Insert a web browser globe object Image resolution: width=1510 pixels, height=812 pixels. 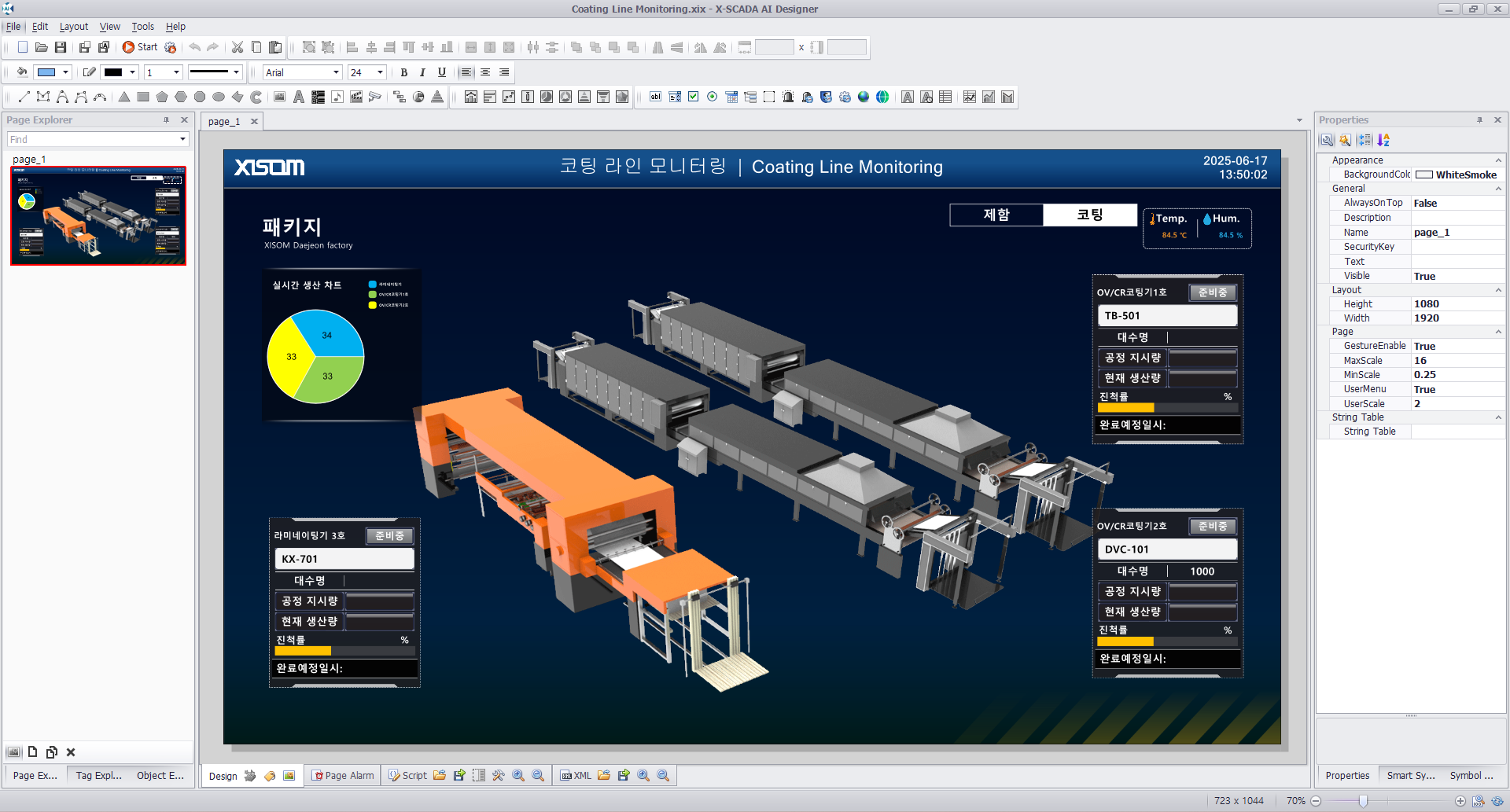[882, 97]
